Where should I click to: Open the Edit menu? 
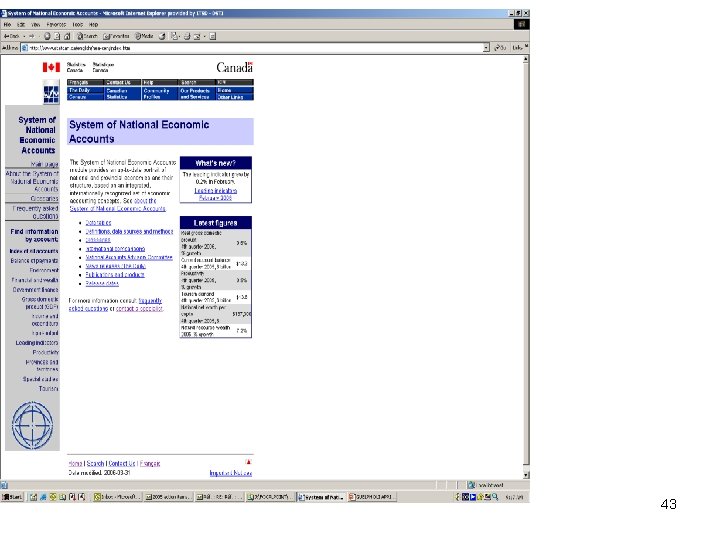[21, 24]
